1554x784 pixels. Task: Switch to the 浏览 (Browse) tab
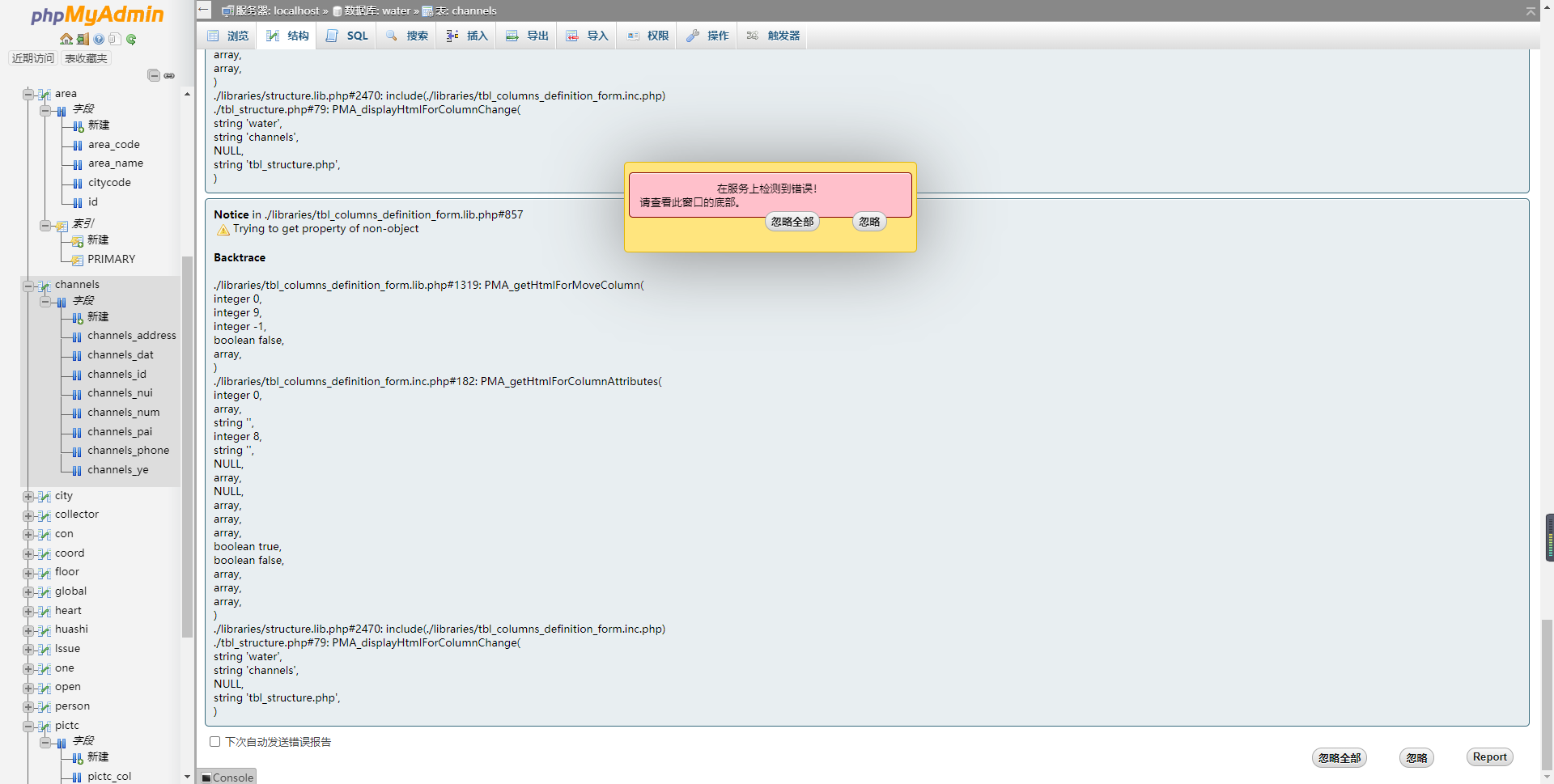click(x=227, y=36)
